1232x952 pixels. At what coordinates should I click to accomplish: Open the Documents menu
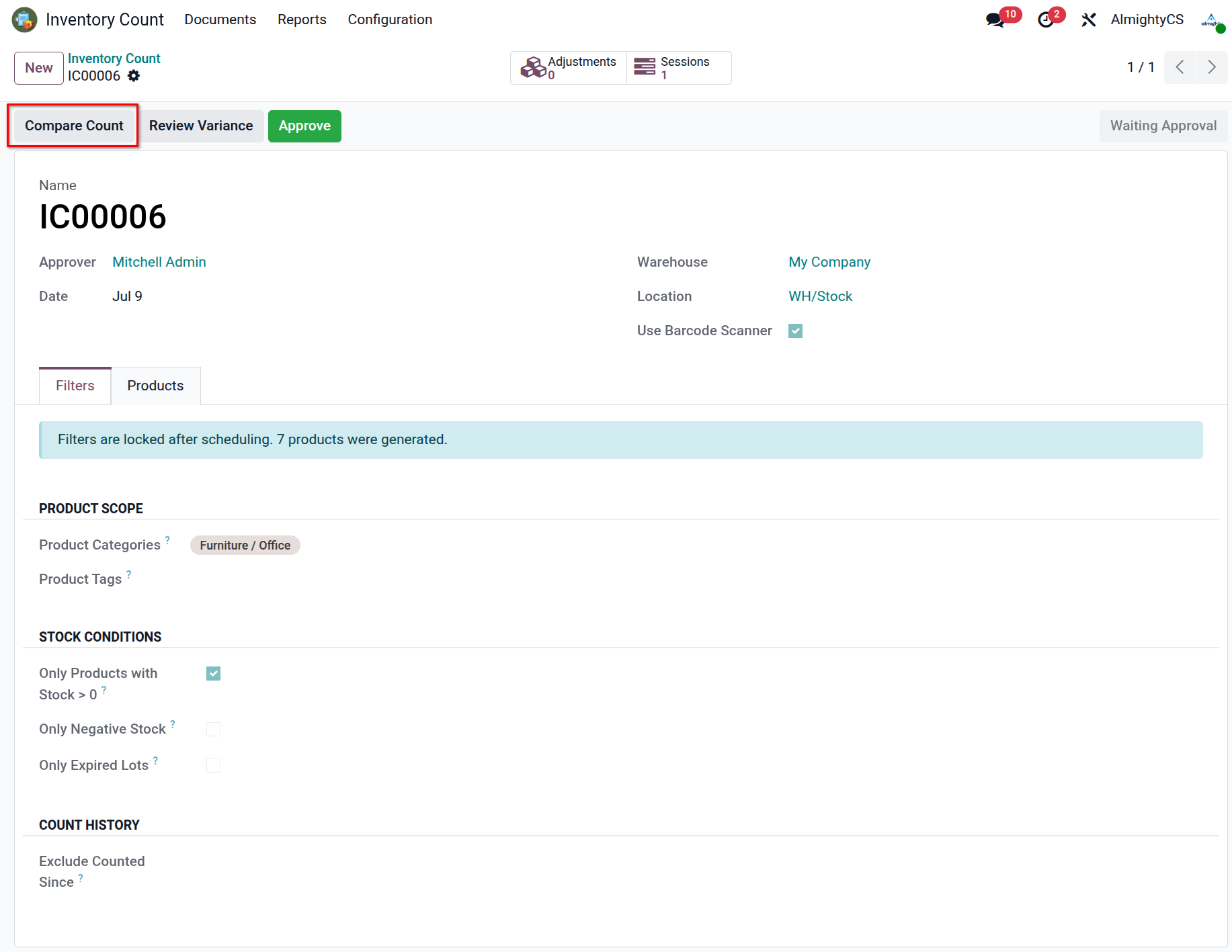coord(220,19)
